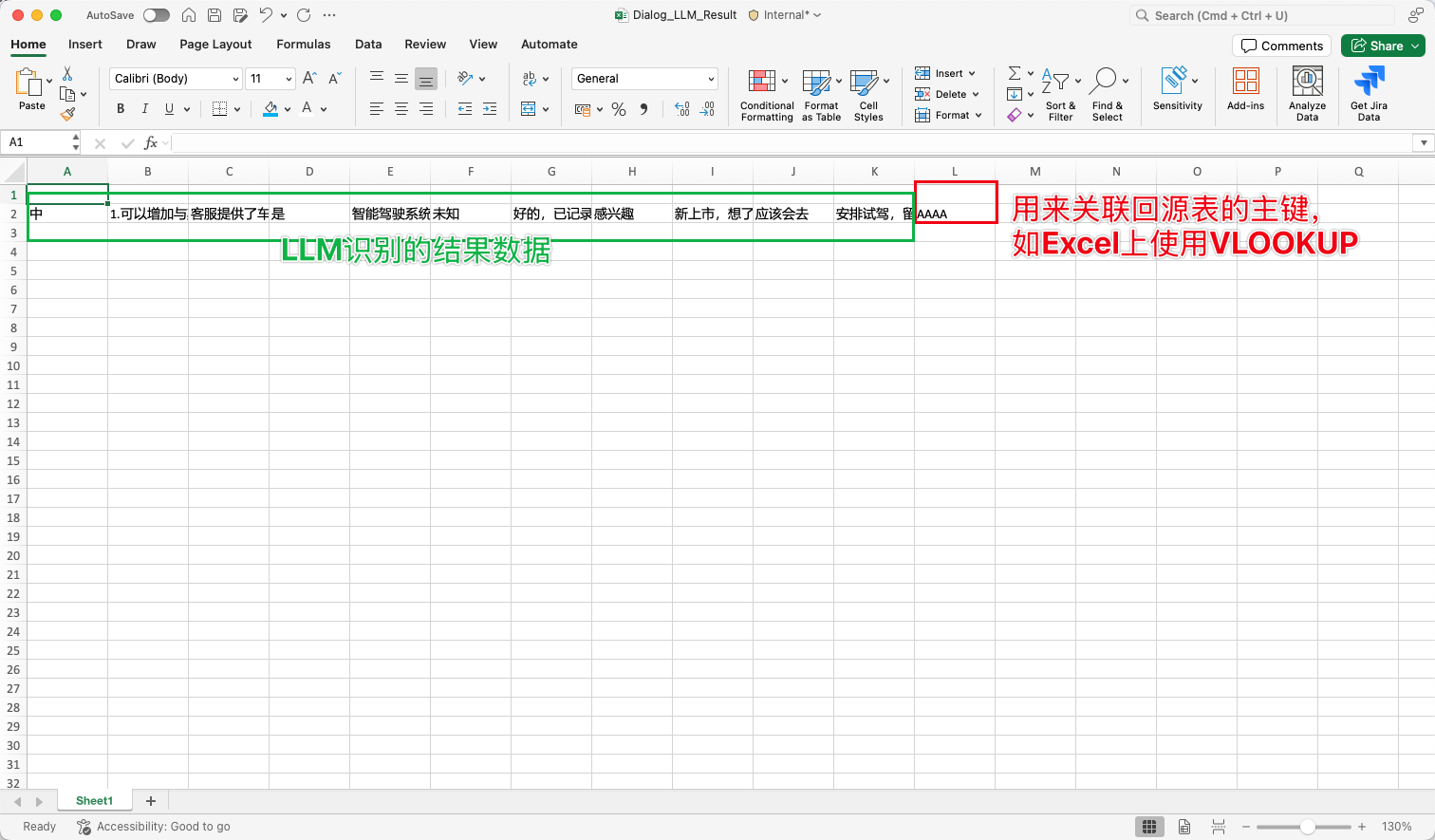Open the Page Layout ribbon tab

point(215,45)
